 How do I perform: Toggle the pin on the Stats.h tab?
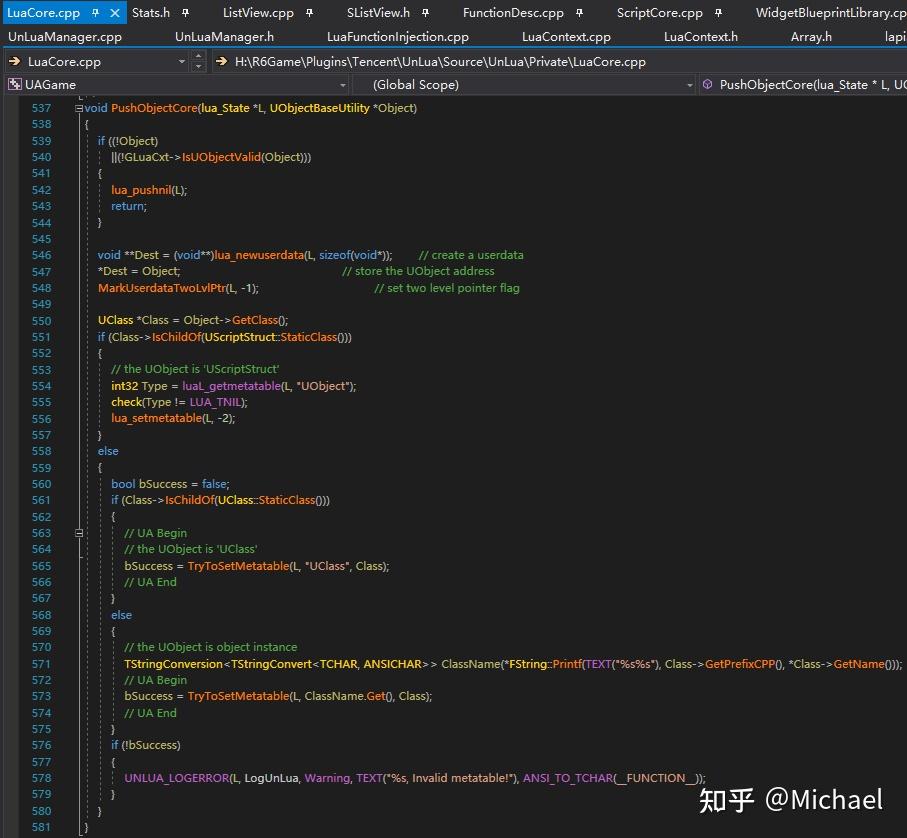pyautogui.click(x=185, y=13)
